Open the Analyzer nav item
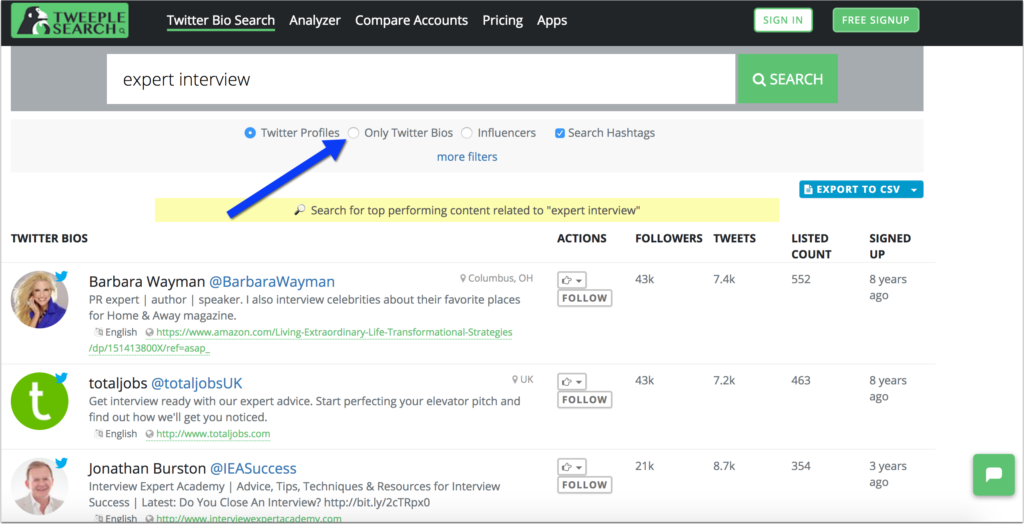 [315, 20]
